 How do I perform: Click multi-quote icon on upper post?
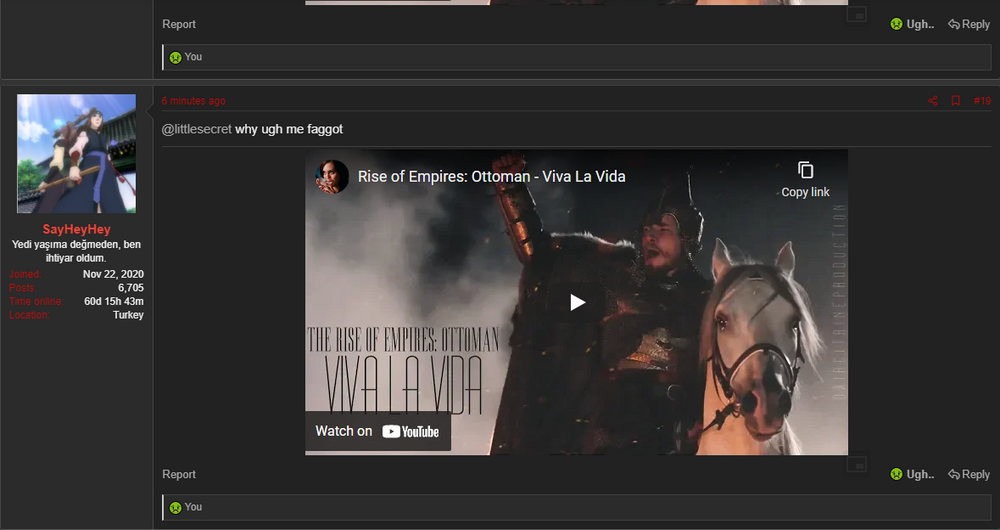point(857,13)
